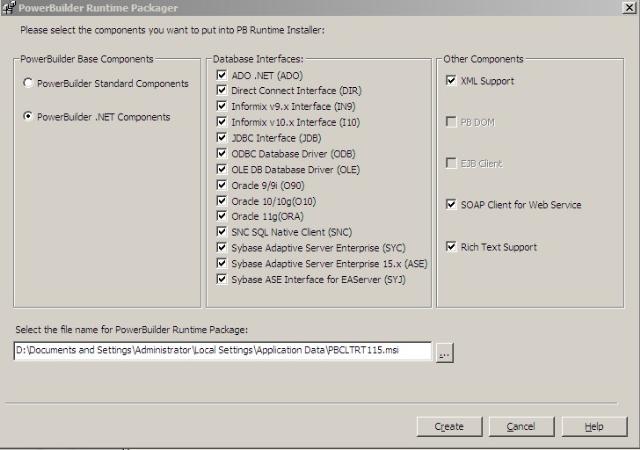Toggle Informix v9.x Interface (IN9) checkbox
640x450 pixels.
pyautogui.click(x=222, y=106)
